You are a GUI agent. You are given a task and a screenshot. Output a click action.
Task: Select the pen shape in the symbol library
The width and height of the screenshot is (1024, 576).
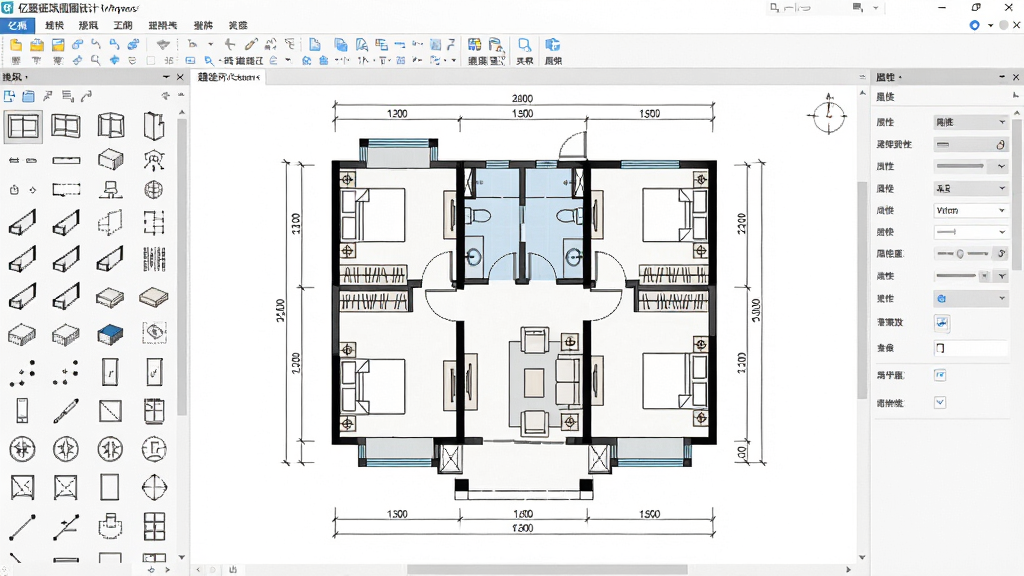[66, 411]
